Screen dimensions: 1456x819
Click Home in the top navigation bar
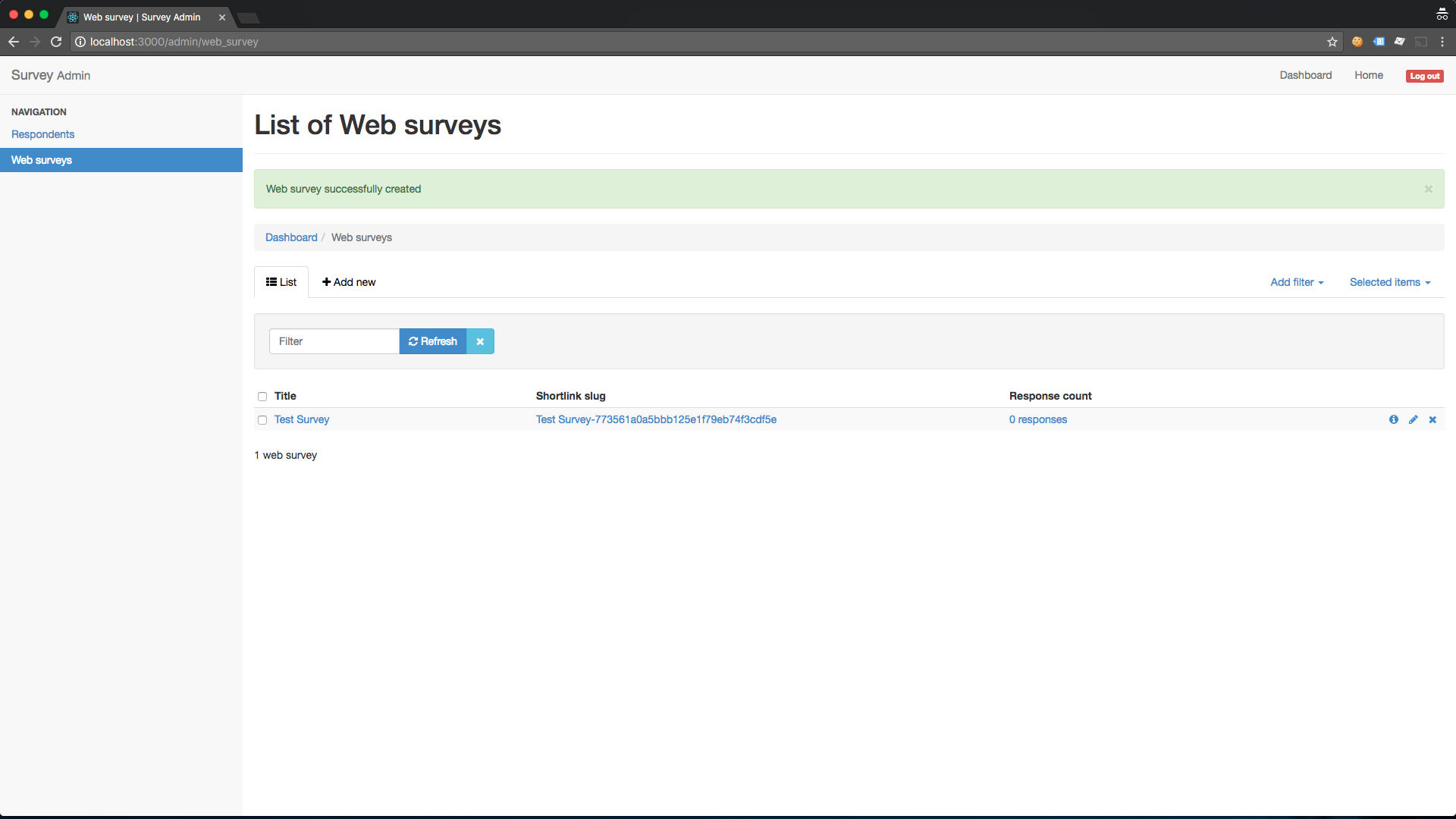pyautogui.click(x=1368, y=75)
